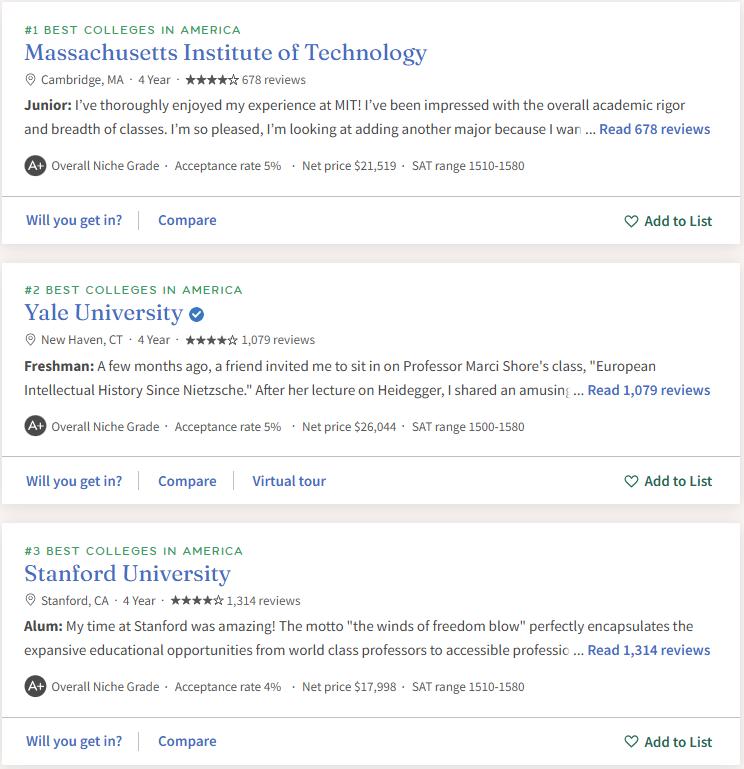
Task: Click the heart icon on Yale card
Action: pos(631,481)
